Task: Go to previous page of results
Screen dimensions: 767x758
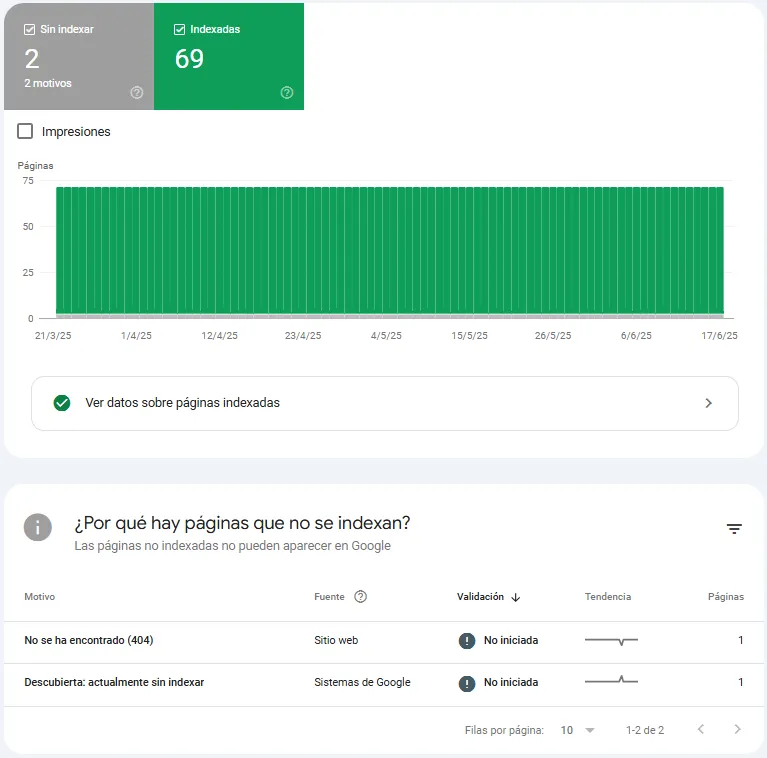Action: coord(700,729)
